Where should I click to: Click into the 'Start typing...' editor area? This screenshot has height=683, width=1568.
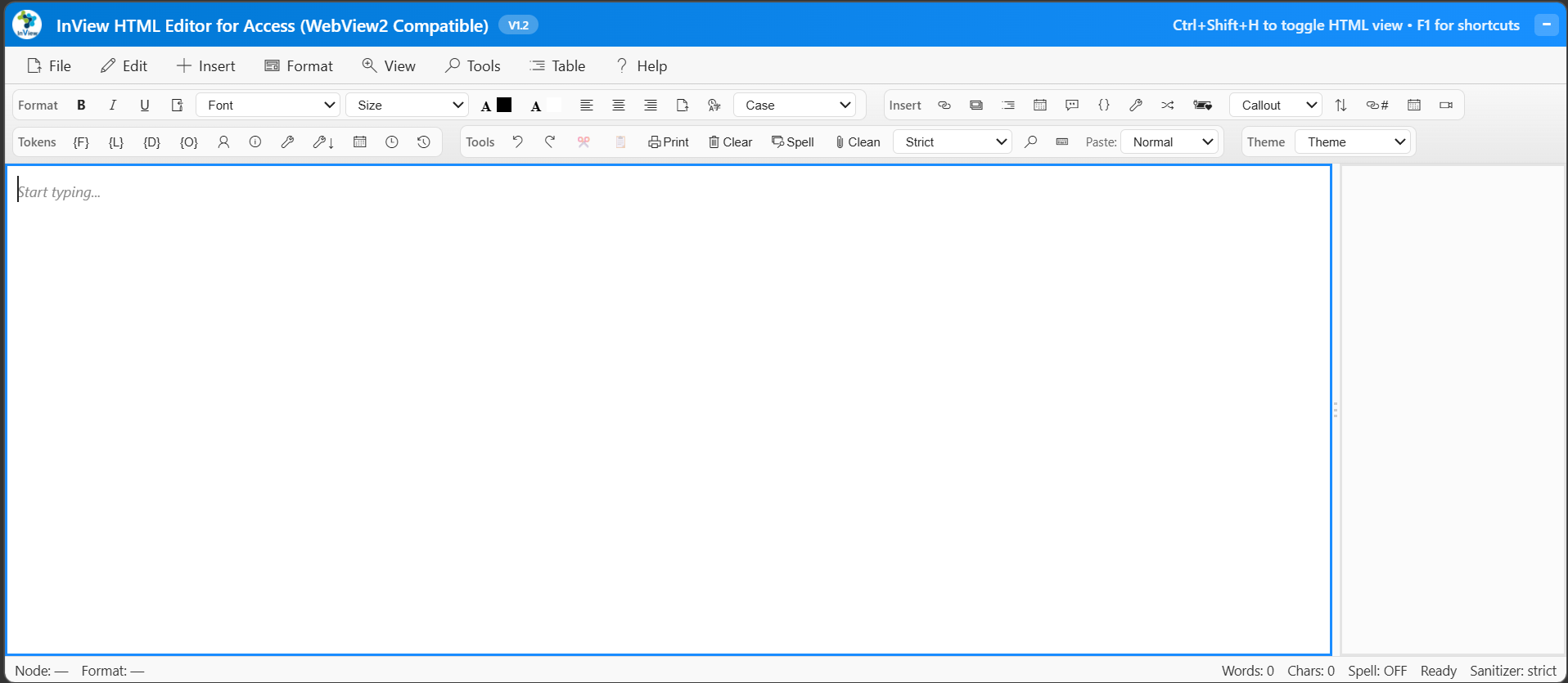click(x=669, y=409)
